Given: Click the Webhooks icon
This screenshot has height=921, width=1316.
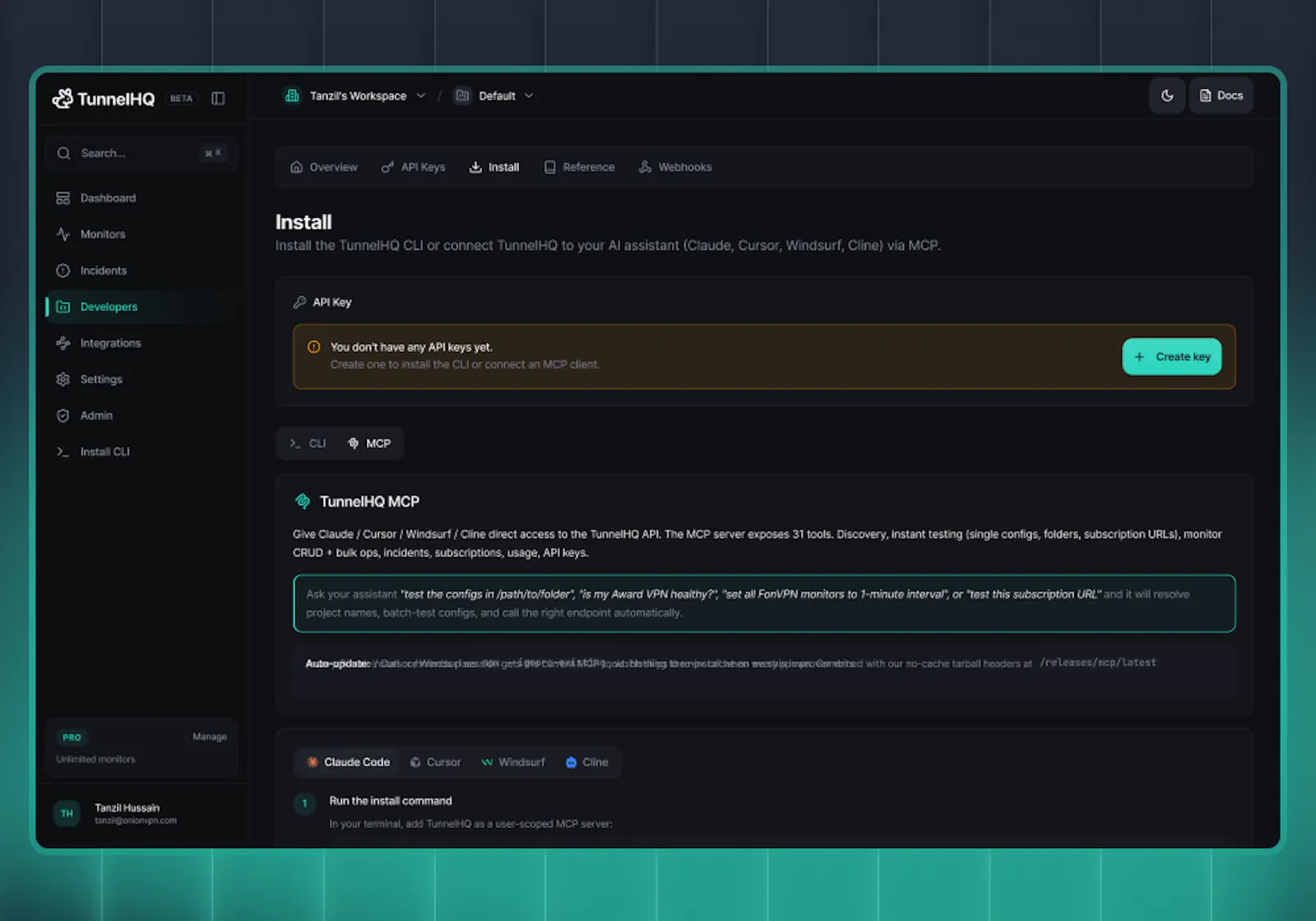Looking at the screenshot, I should [646, 167].
